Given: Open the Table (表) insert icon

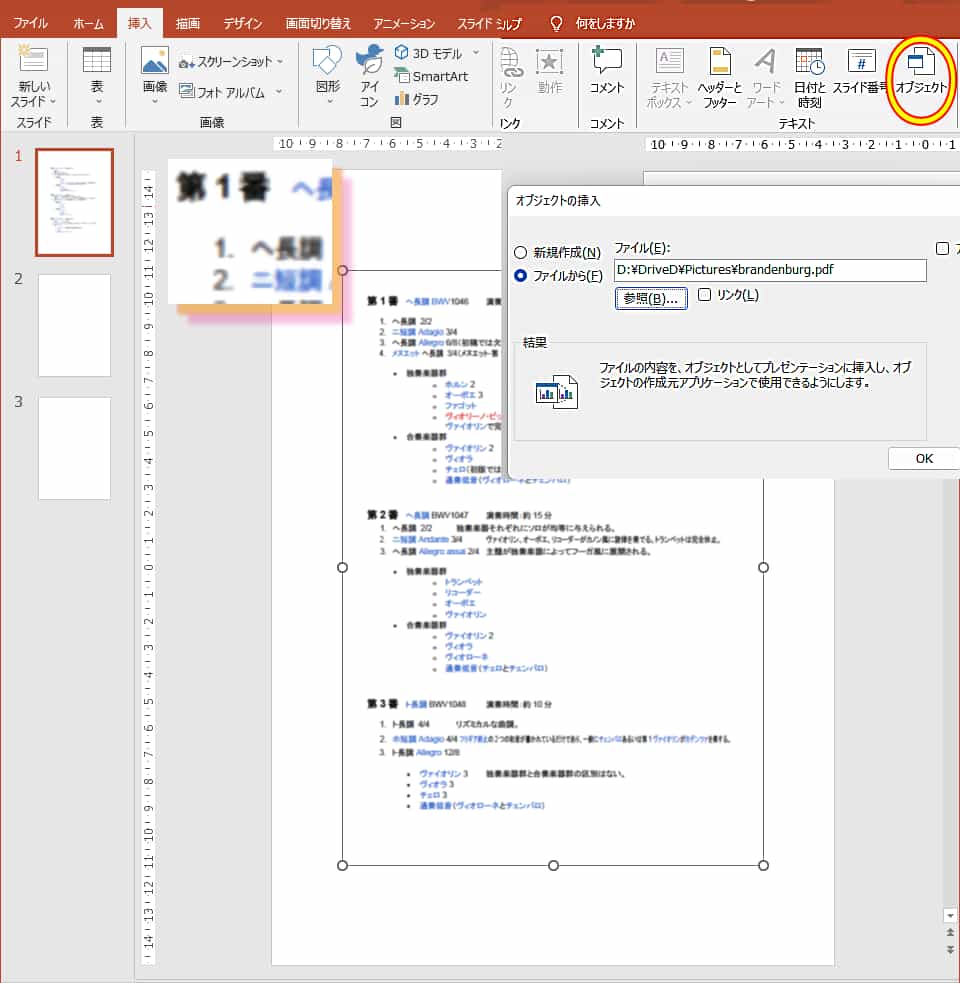Looking at the screenshot, I should click(x=97, y=60).
